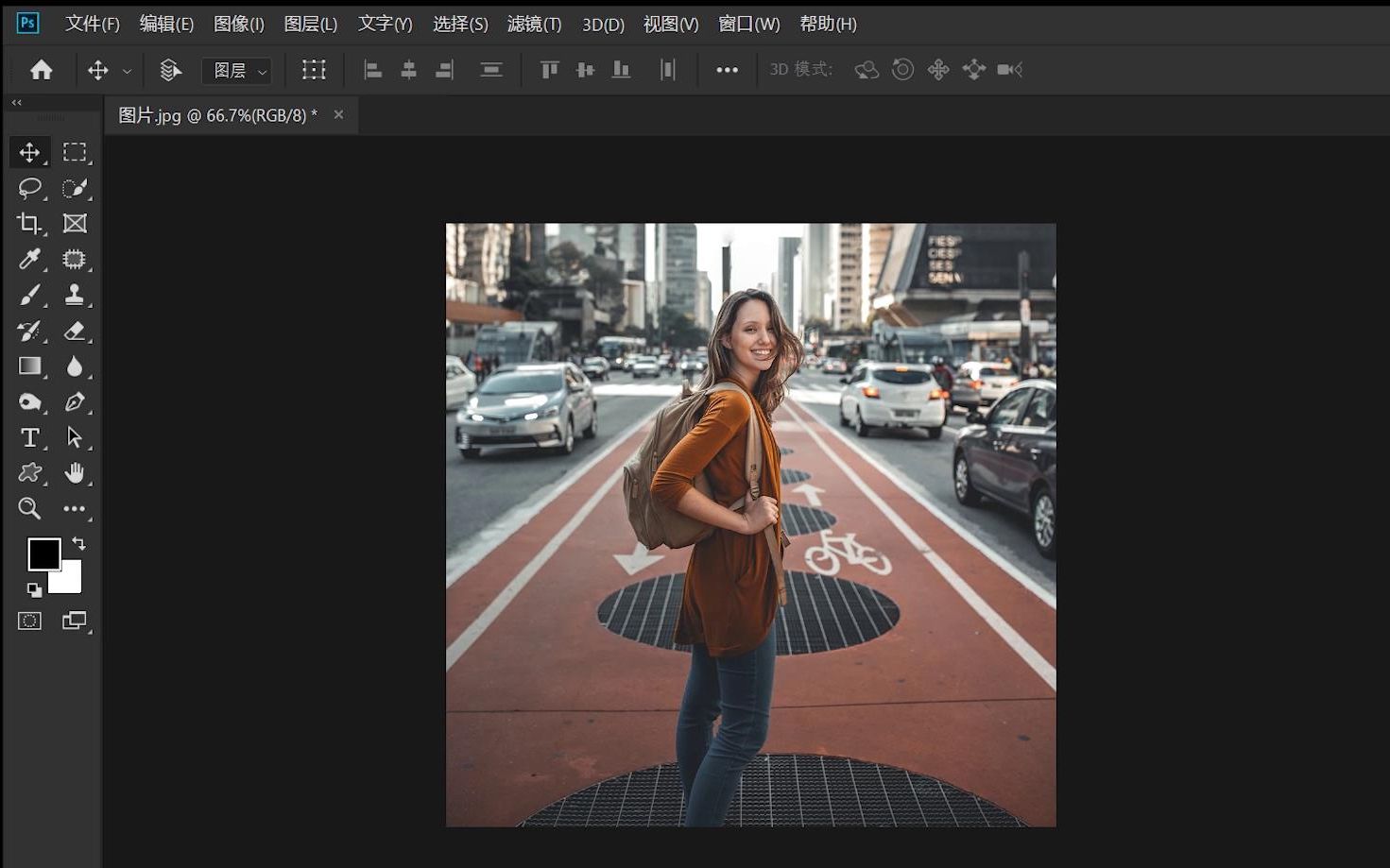Select the Eraser tool
This screenshot has height=868, width=1390.
74,332
